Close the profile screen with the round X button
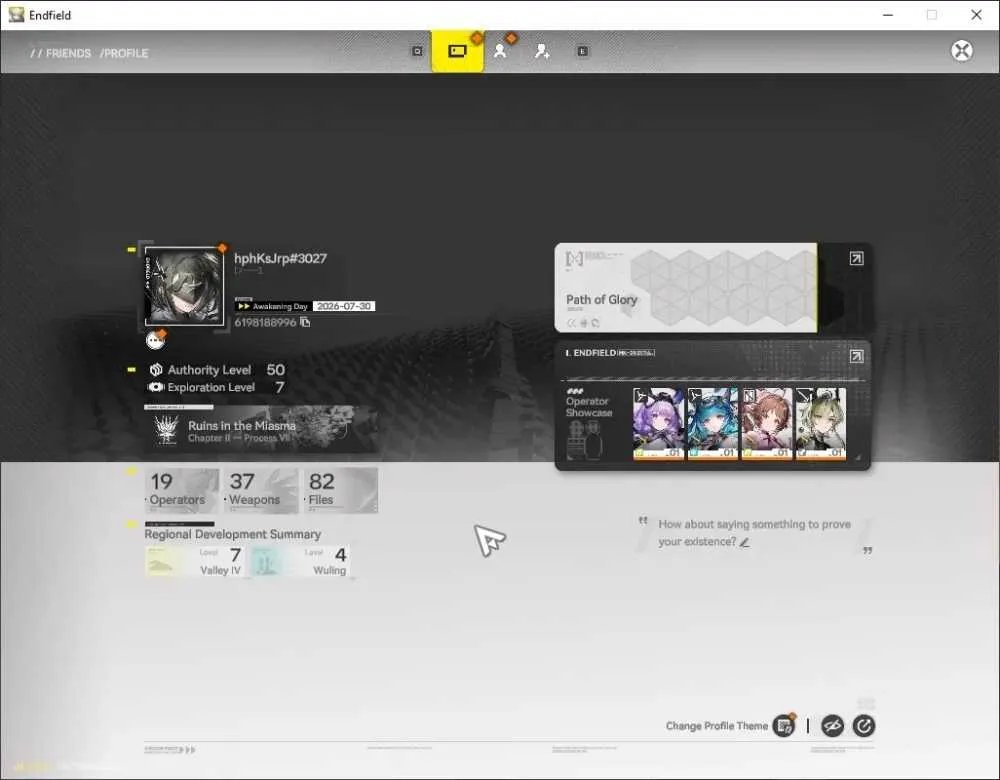Viewport: 1000px width, 780px height. [962, 50]
